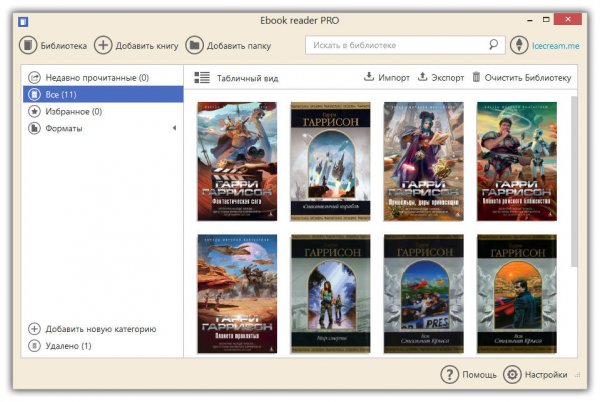Viewport: 600px width, 402px height.
Task: Open Настройки settings text
Action: click(x=546, y=375)
